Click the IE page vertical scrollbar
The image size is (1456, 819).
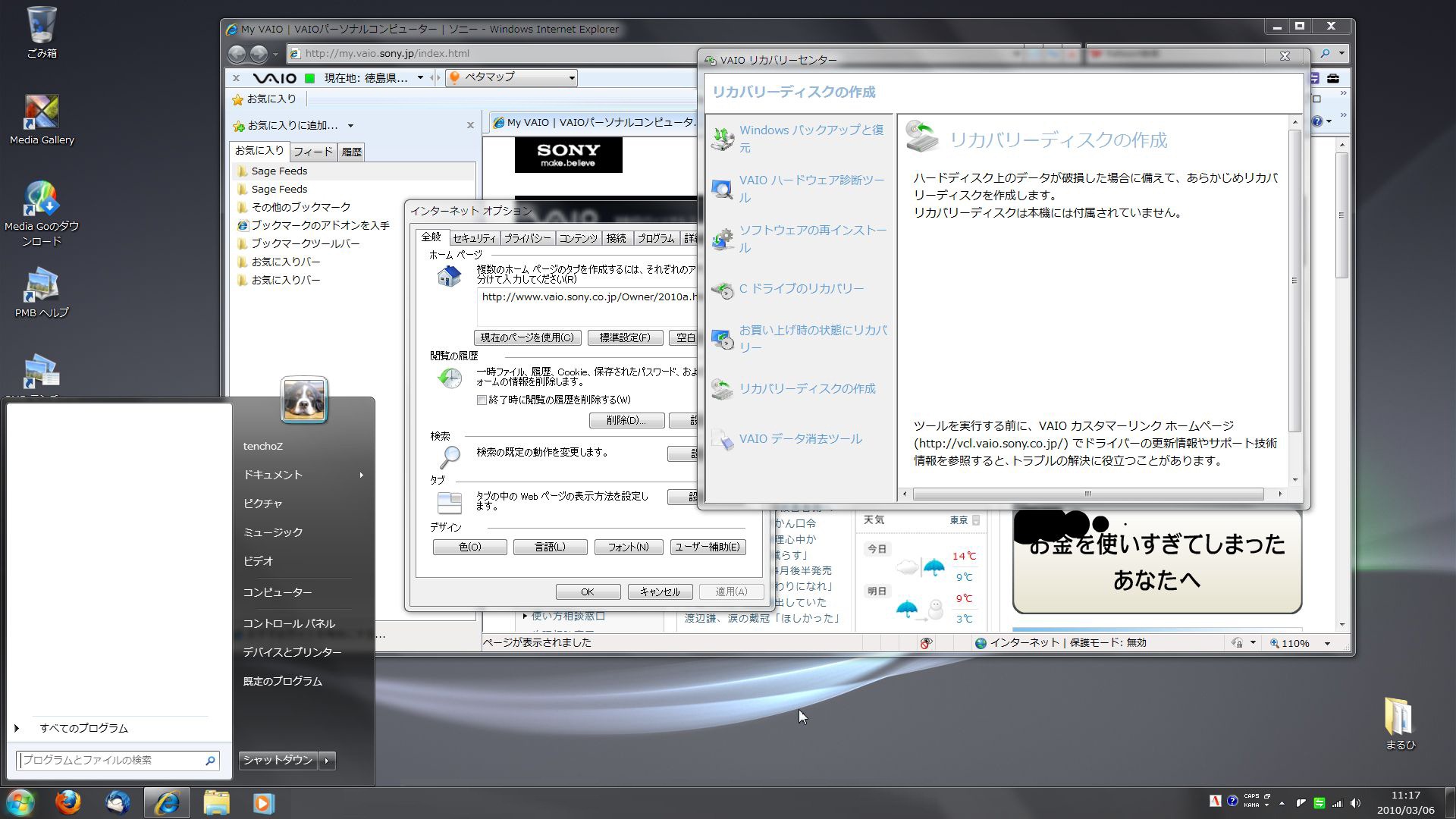tap(1341, 215)
